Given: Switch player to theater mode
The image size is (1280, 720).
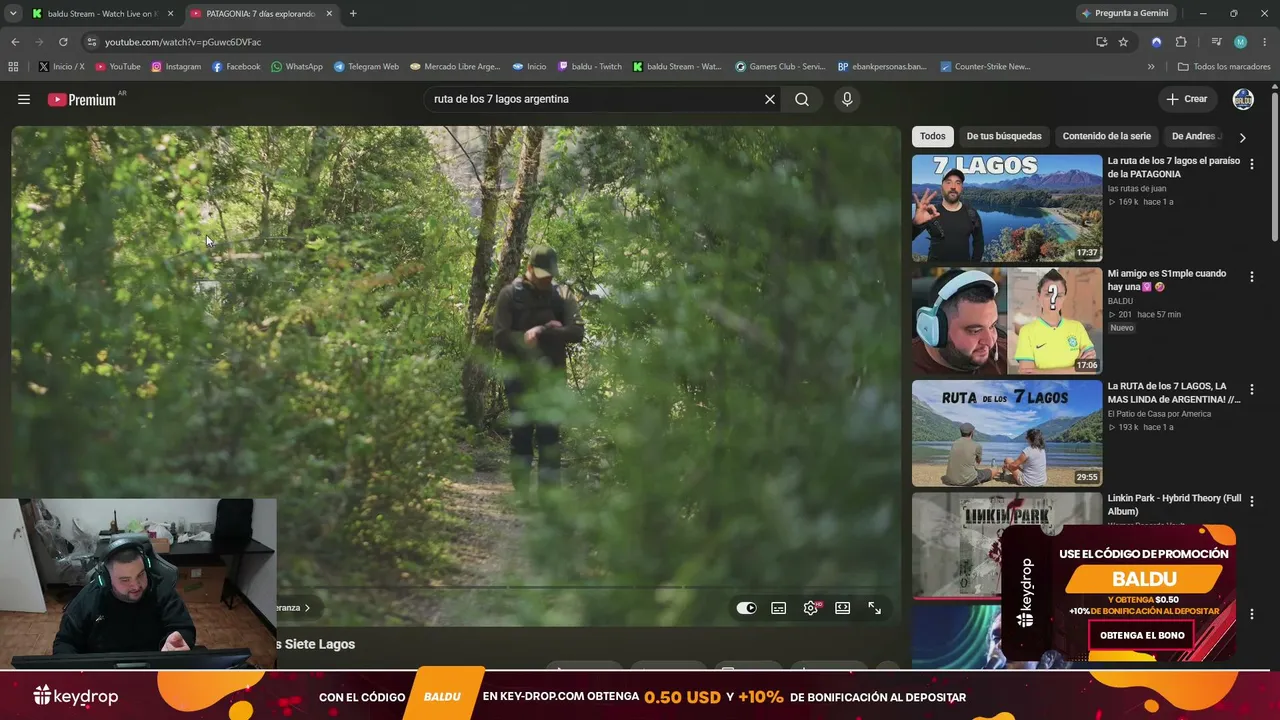Looking at the screenshot, I should (843, 608).
